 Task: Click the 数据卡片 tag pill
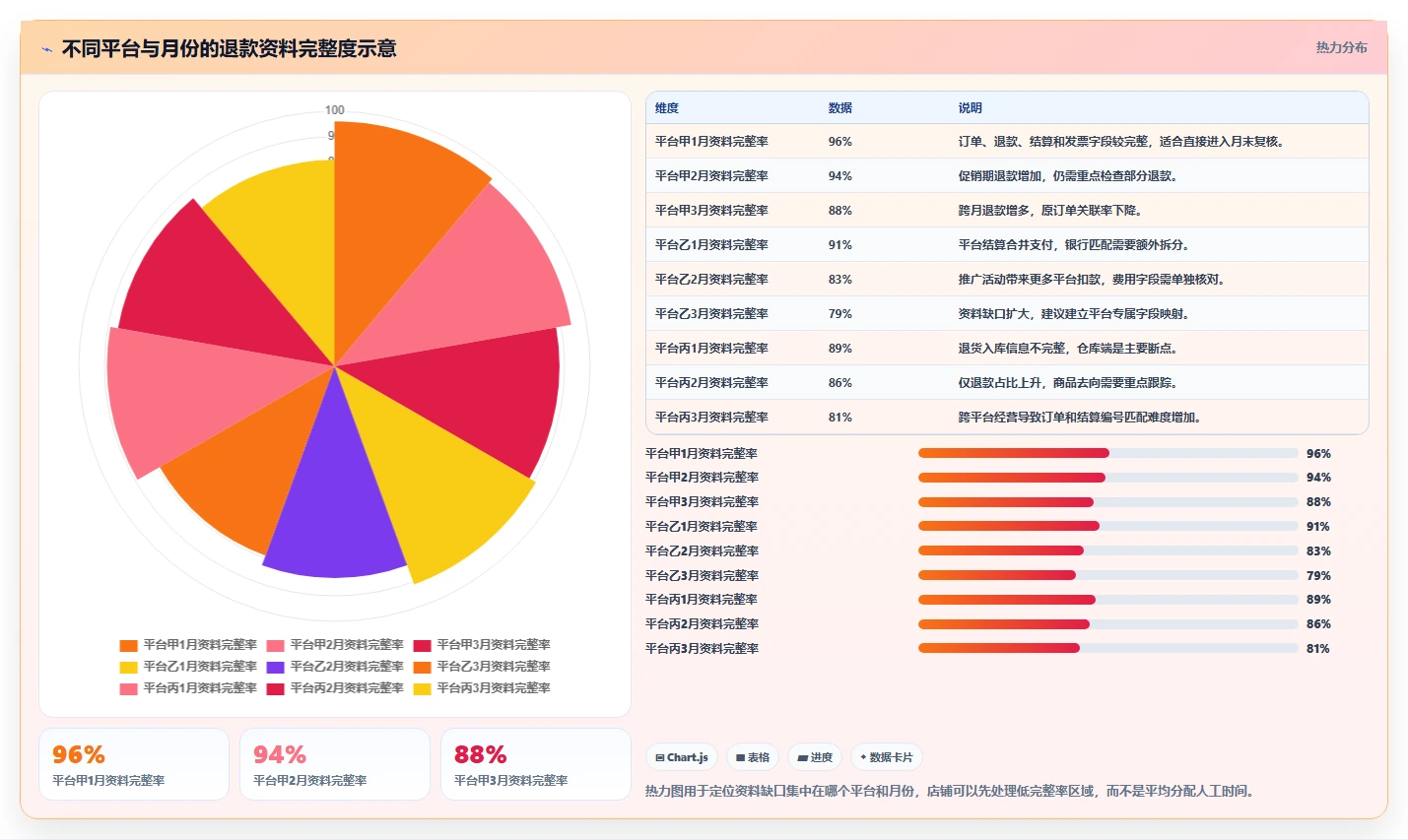(887, 757)
